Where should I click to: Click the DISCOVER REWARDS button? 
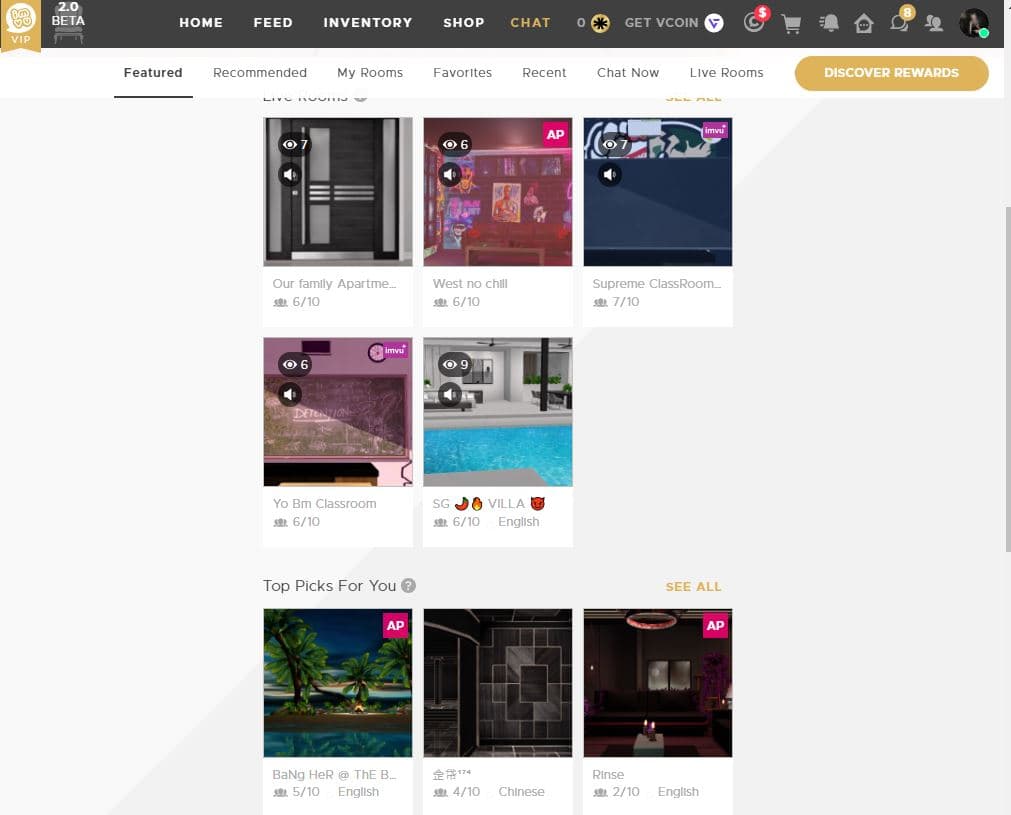[x=891, y=73]
